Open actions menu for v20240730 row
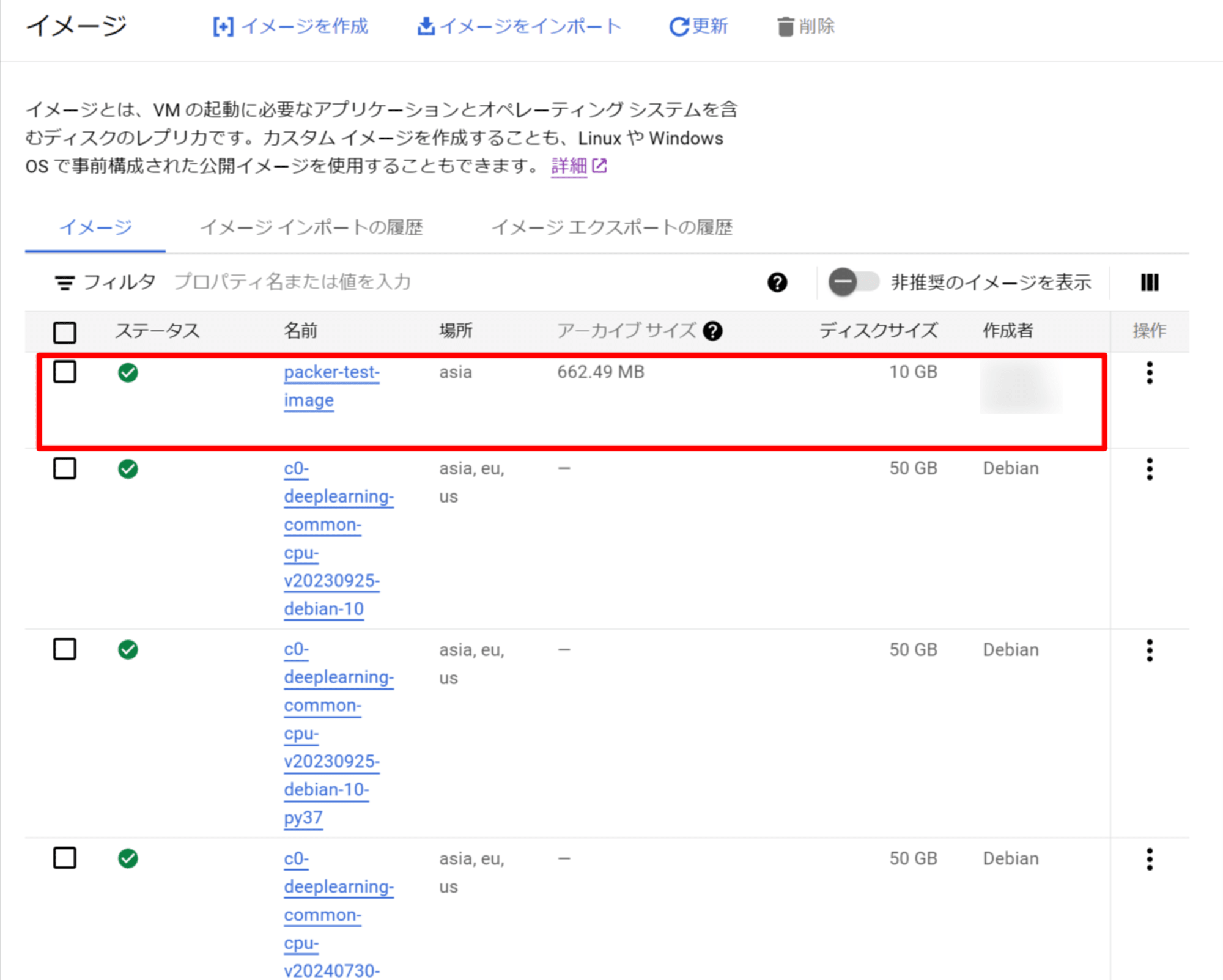The width and height of the screenshot is (1223, 980). pos(1150,859)
